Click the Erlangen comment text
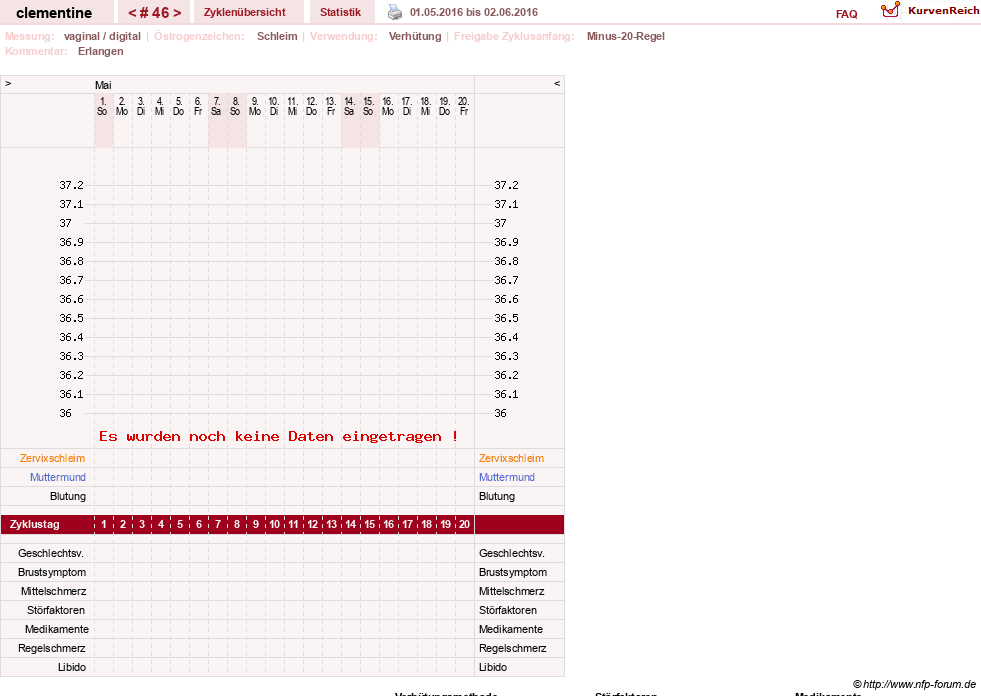Image resolution: width=981 pixels, height=696 pixels. tap(101, 51)
